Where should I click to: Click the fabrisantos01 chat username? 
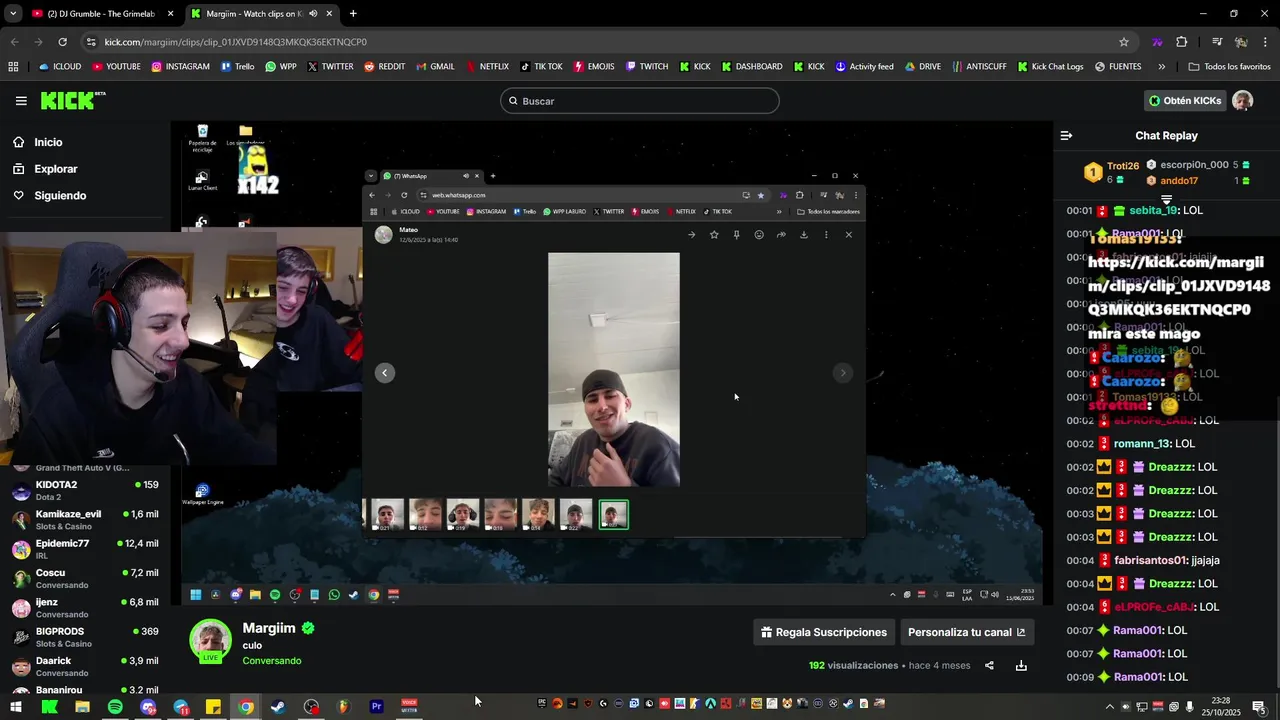[1150, 561]
